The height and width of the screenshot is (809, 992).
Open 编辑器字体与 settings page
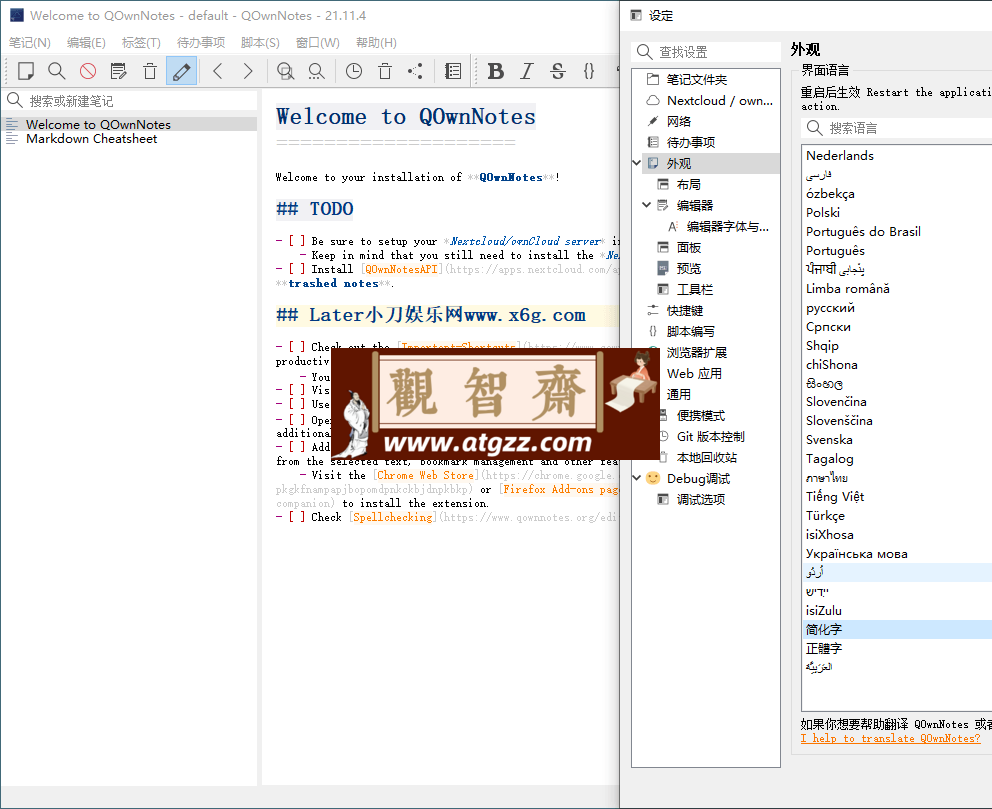click(728, 226)
